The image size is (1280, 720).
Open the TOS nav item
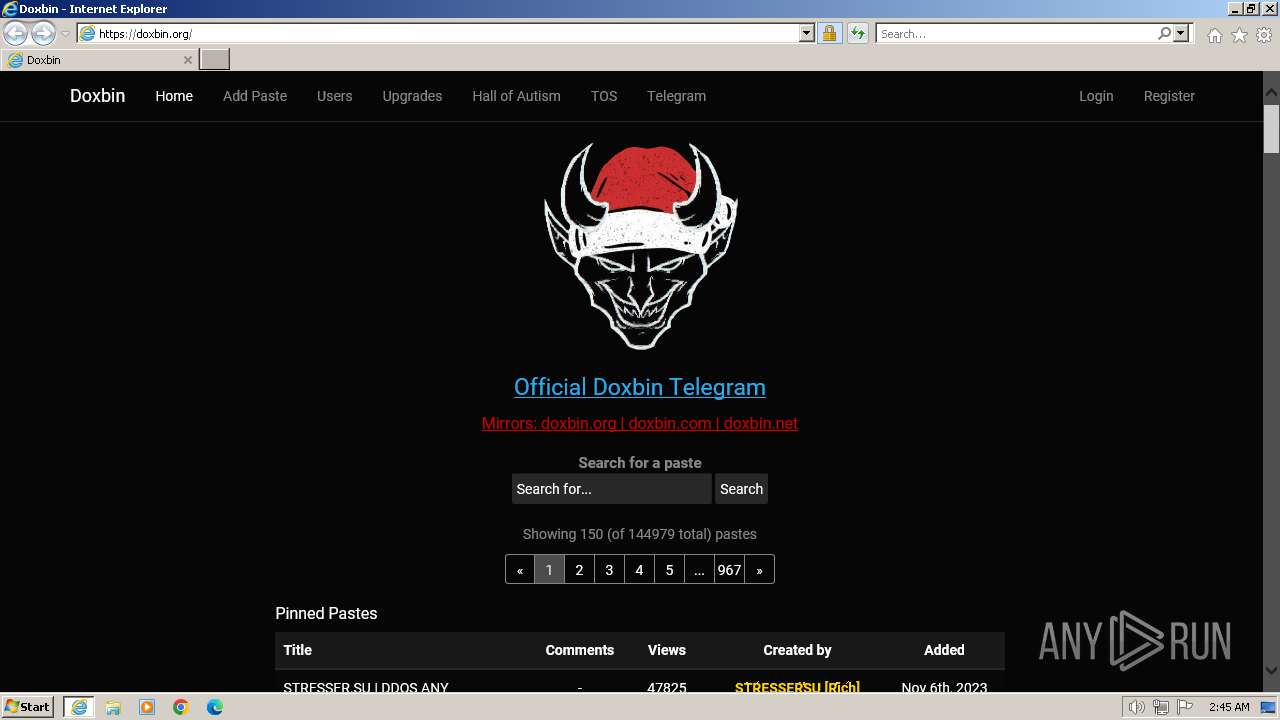(x=604, y=96)
